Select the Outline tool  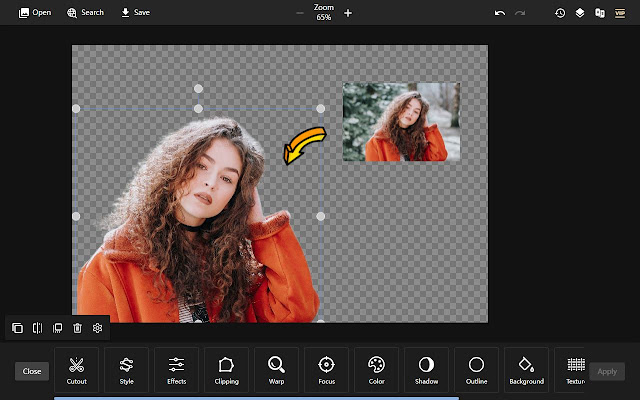[476, 370]
